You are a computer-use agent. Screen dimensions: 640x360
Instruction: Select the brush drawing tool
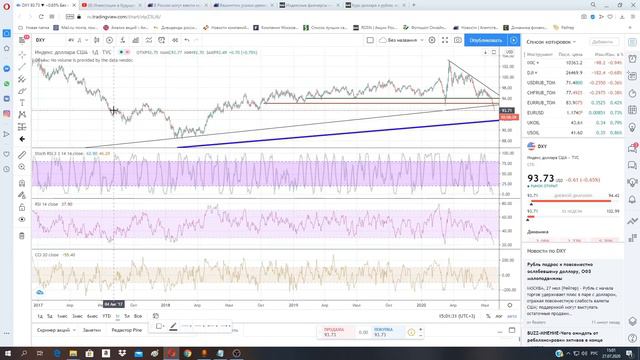point(22,91)
